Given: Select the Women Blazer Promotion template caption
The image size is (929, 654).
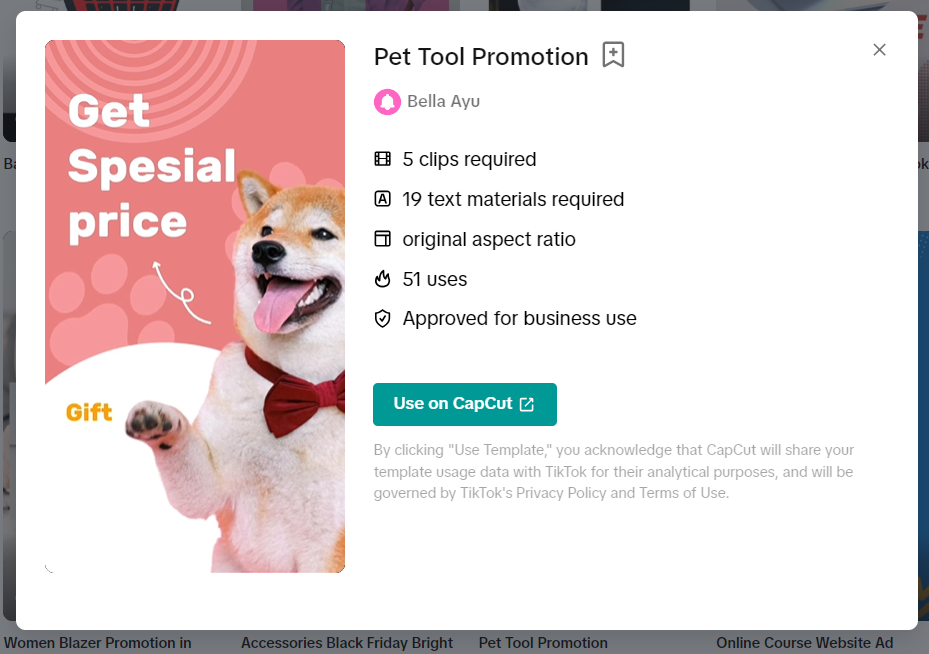Looking at the screenshot, I should [x=98, y=643].
